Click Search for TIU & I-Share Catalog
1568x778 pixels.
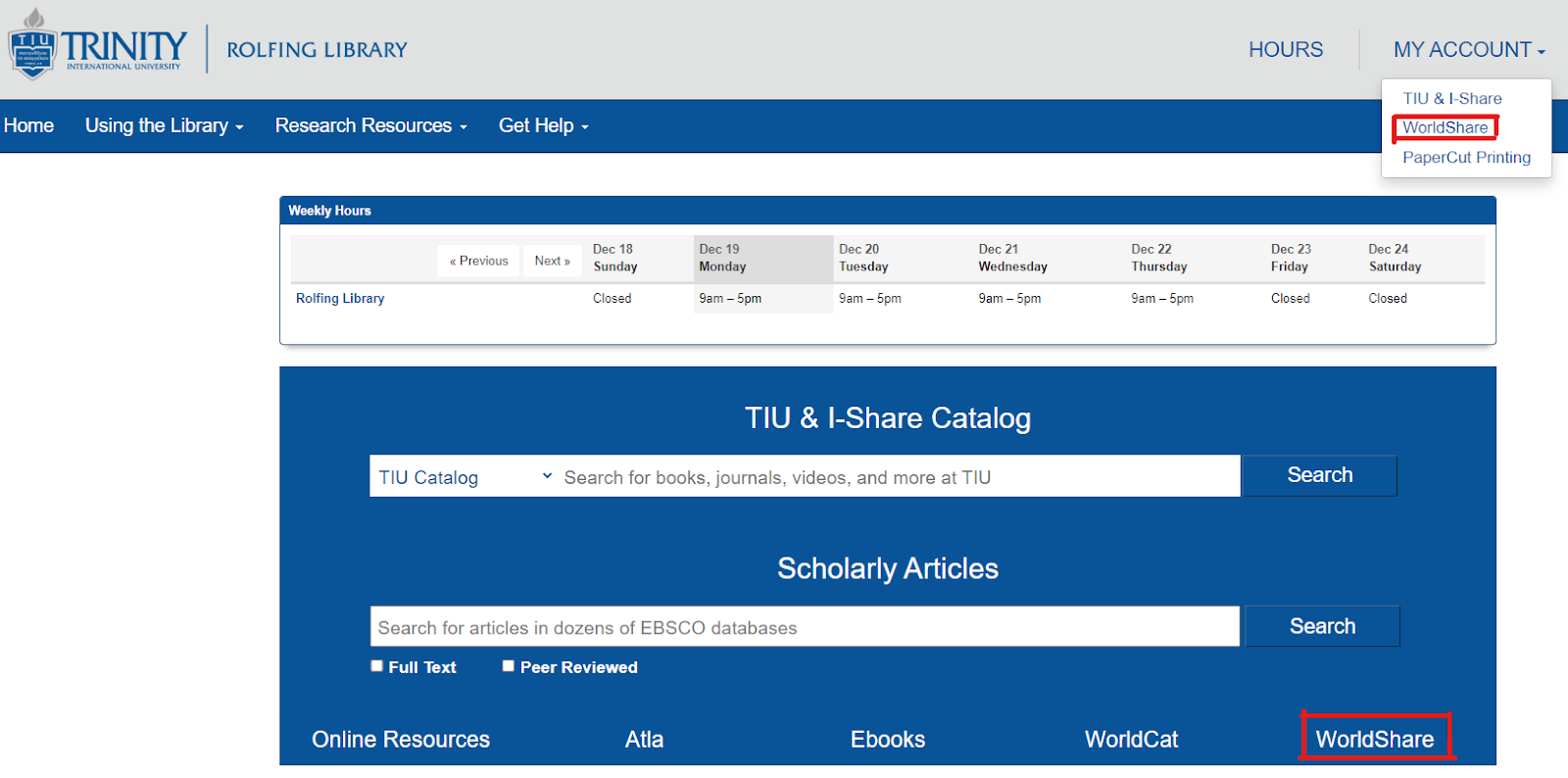pyautogui.click(x=1319, y=475)
